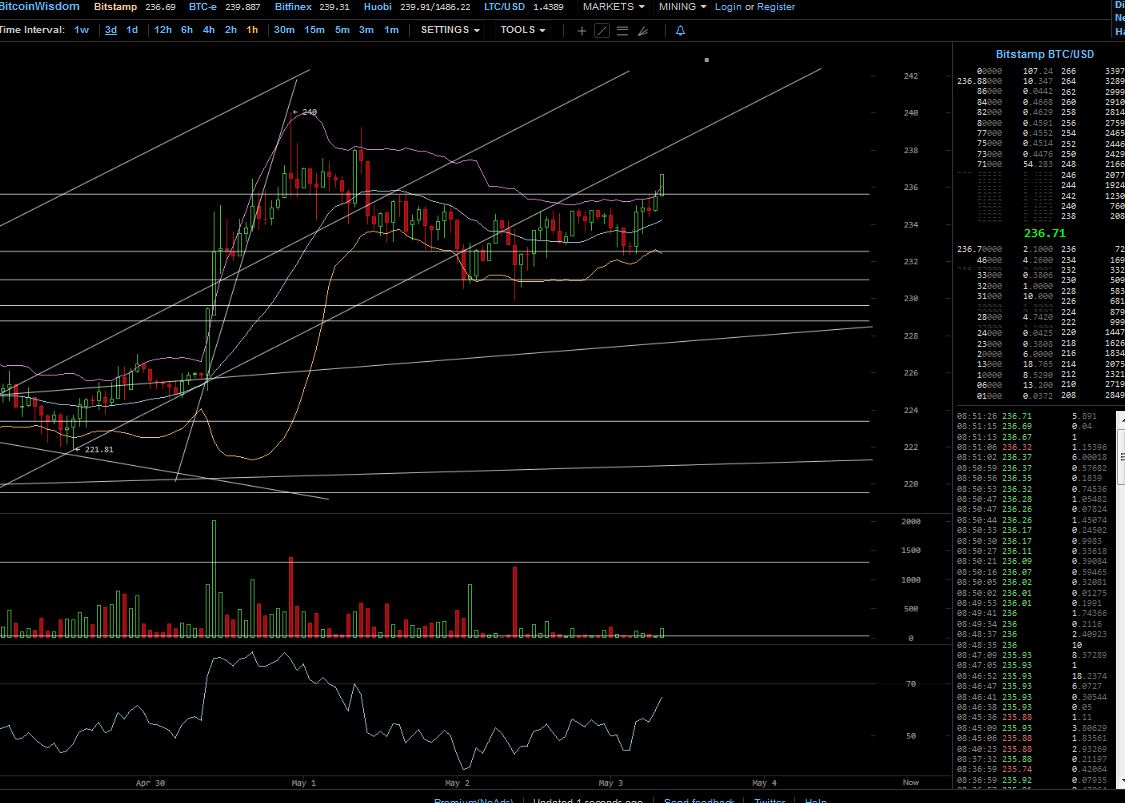Switch time interval to 1w
The height and width of the screenshot is (803, 1125).
[x=82, y=30]
